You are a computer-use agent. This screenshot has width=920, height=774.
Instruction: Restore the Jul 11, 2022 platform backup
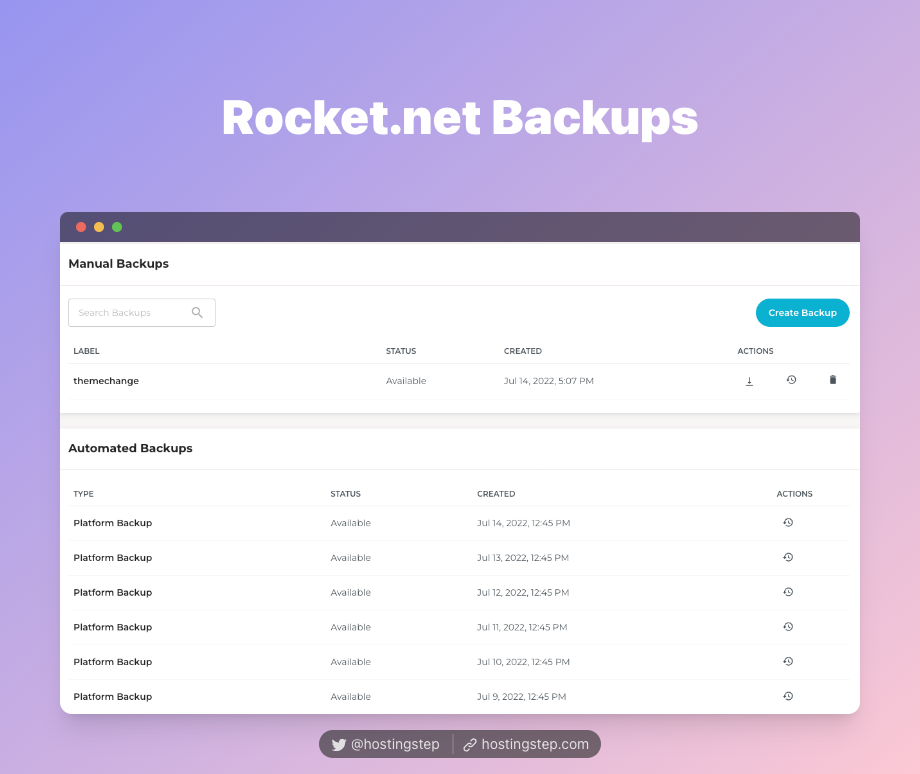coord(788,626)
